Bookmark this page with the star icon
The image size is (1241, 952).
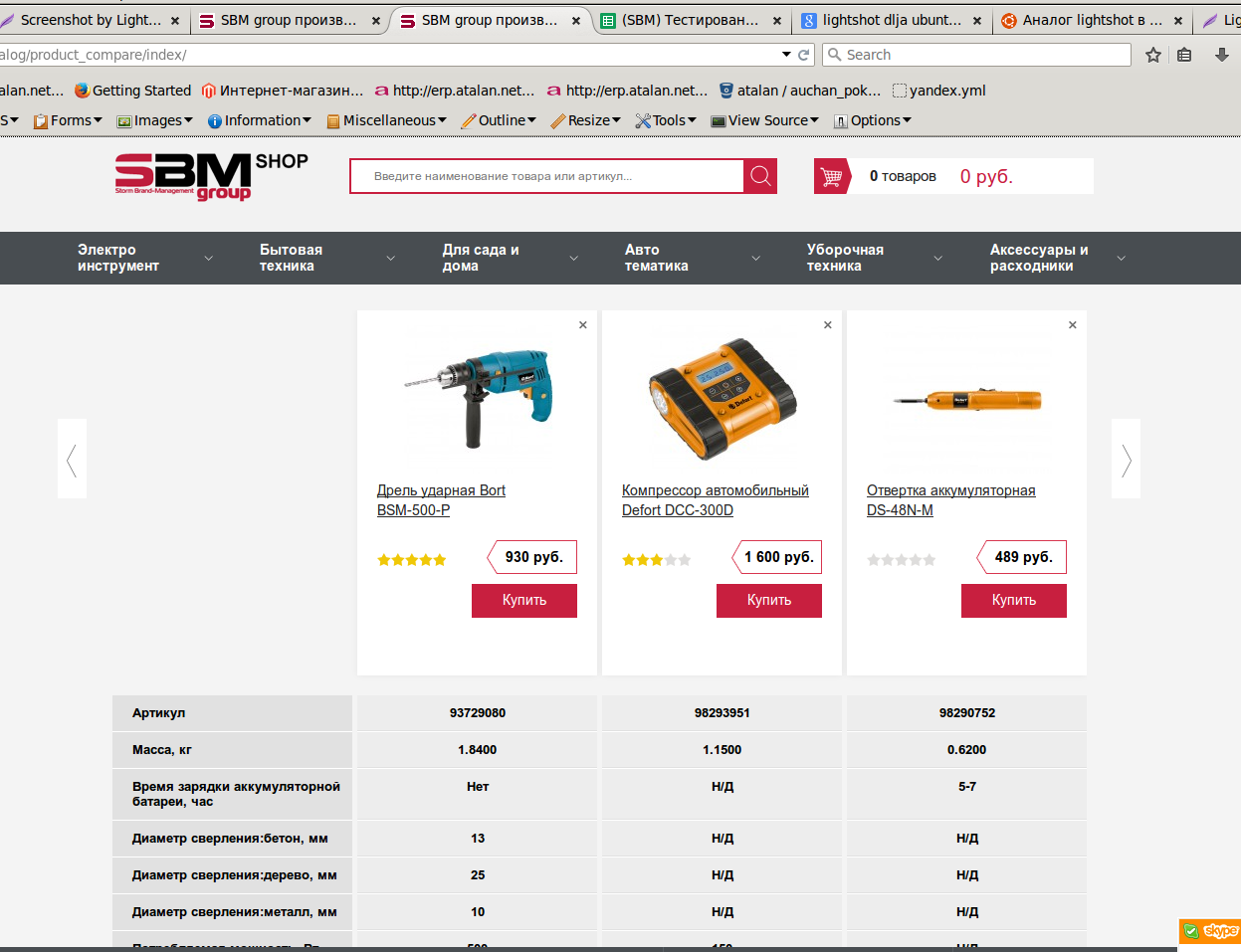[1153, 55]
